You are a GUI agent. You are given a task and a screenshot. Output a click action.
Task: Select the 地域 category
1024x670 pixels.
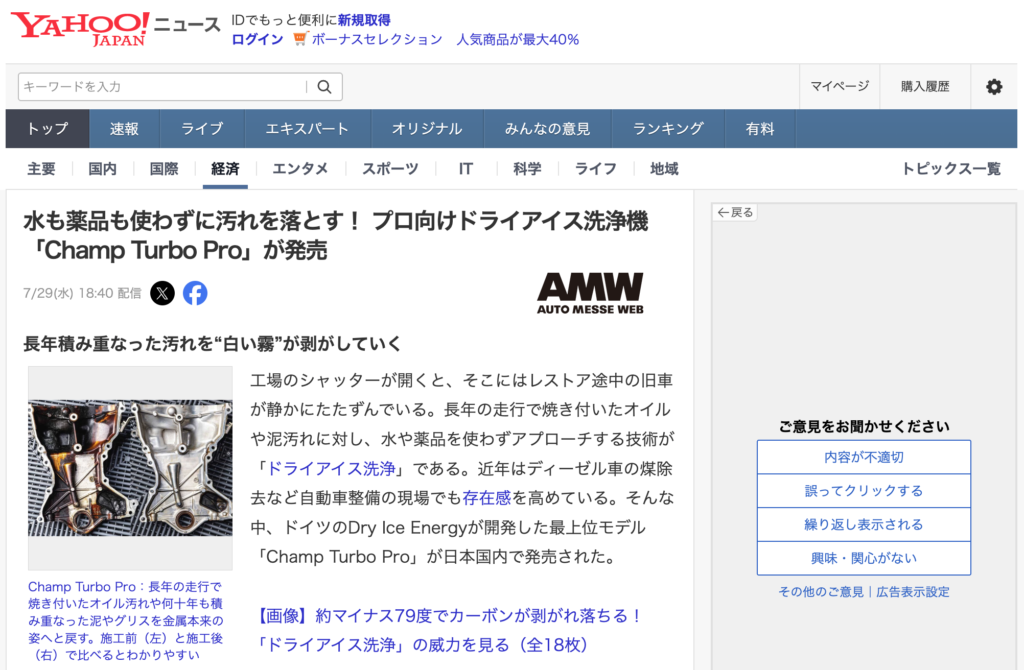[664, 169]
